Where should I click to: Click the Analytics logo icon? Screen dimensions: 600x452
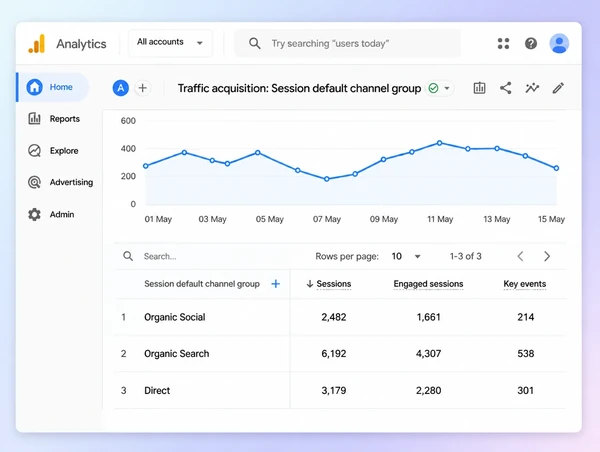click(37, 44)
